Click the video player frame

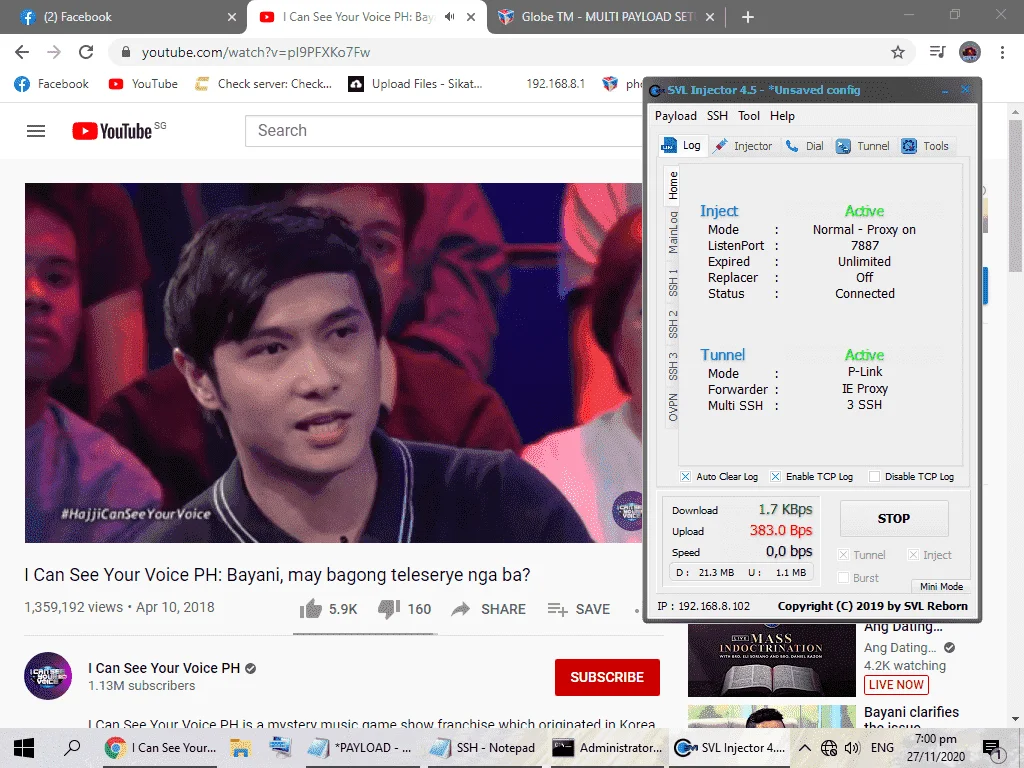(333, 362)
